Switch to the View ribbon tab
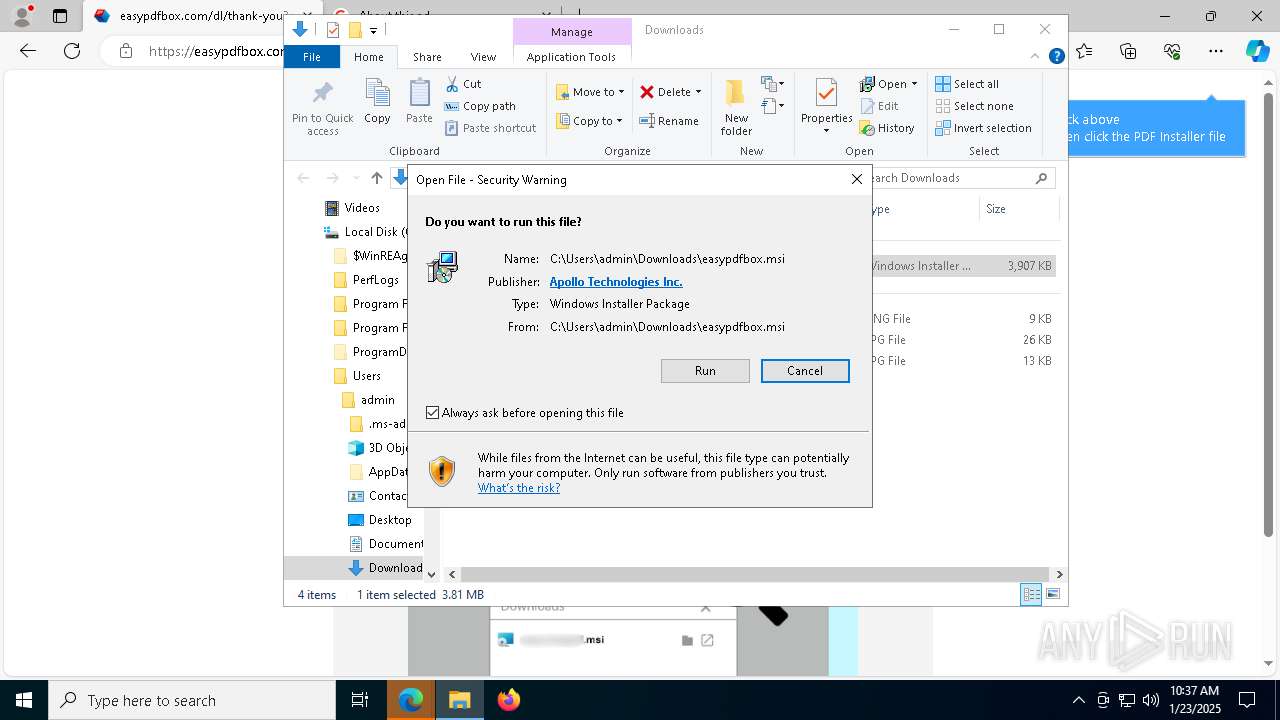 (x=483, y=57)
